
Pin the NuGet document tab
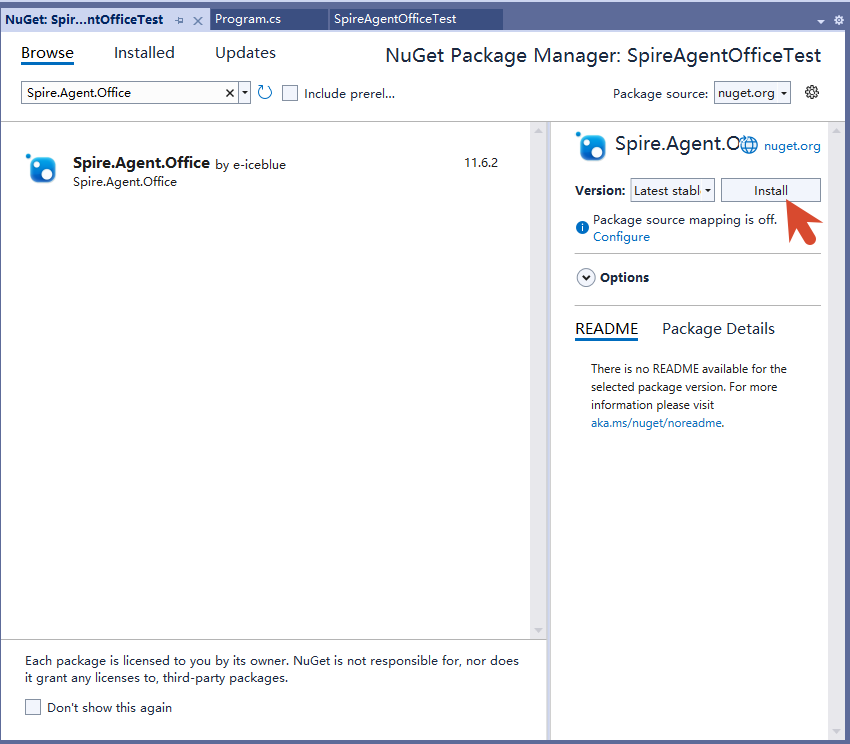[x=179, y=21]
